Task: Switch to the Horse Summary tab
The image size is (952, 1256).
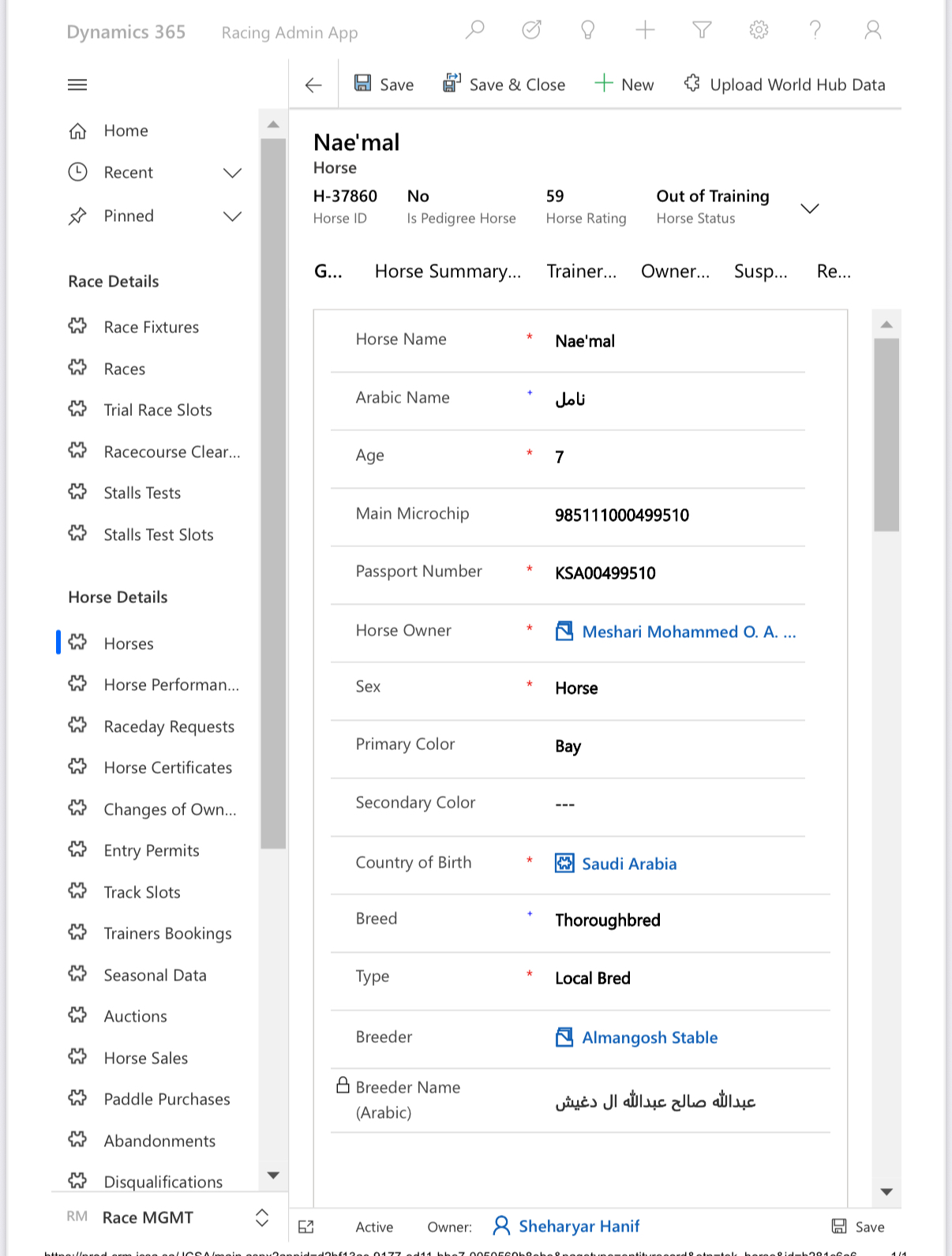Action: 448,272
